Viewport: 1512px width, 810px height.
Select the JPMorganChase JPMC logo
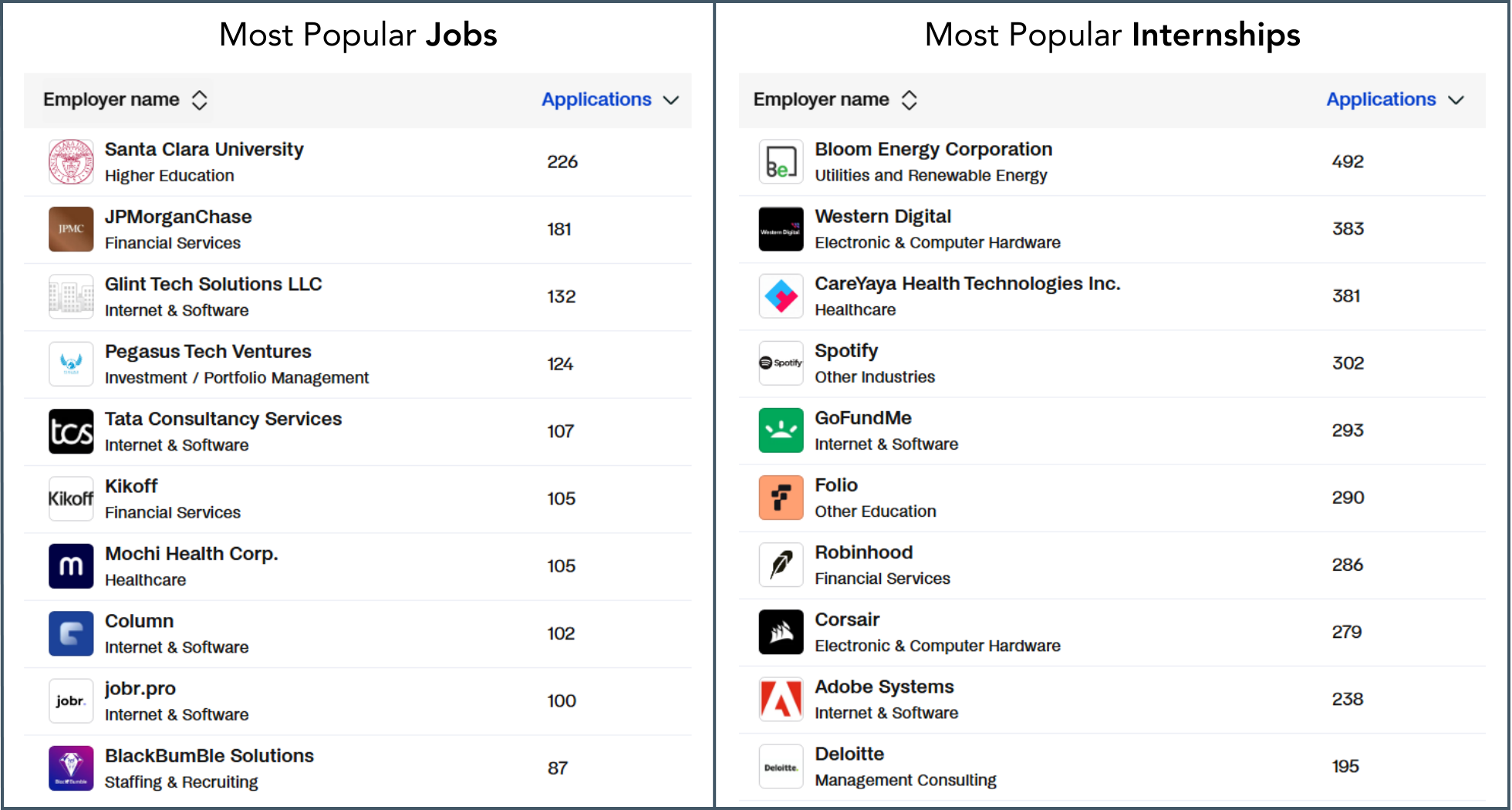pos(70,229)
